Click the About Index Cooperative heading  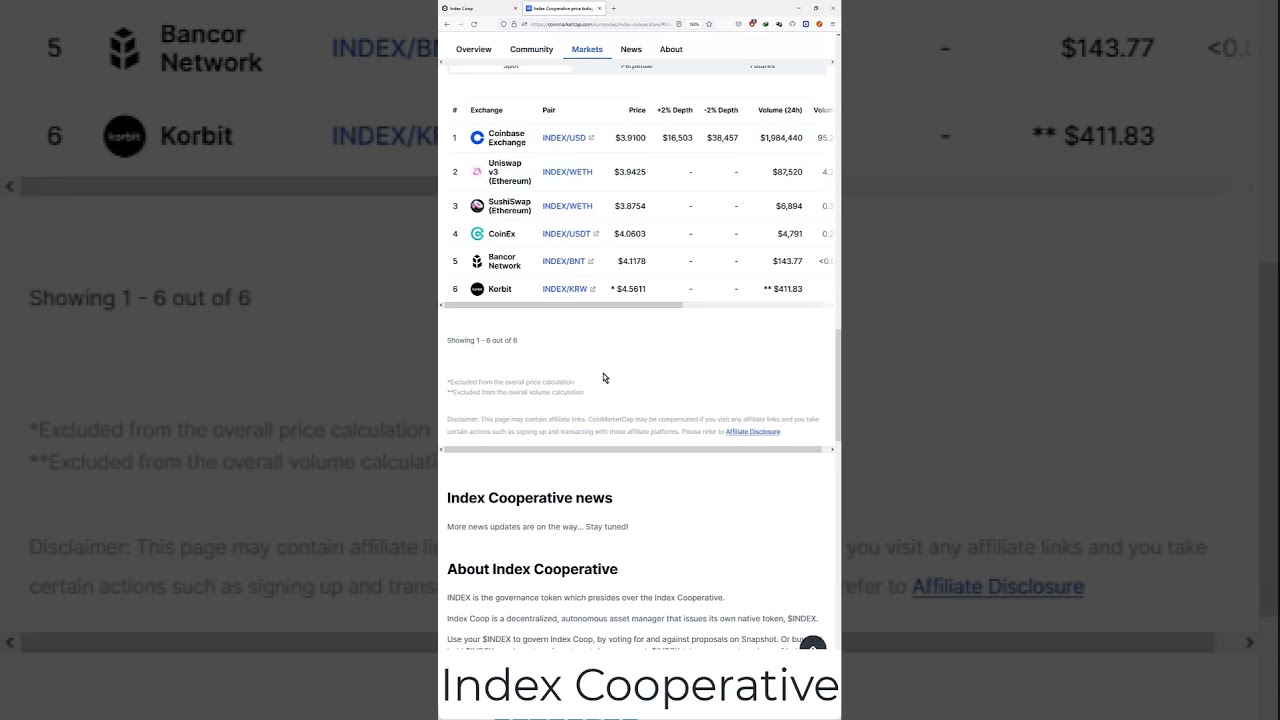click(532, 569)
